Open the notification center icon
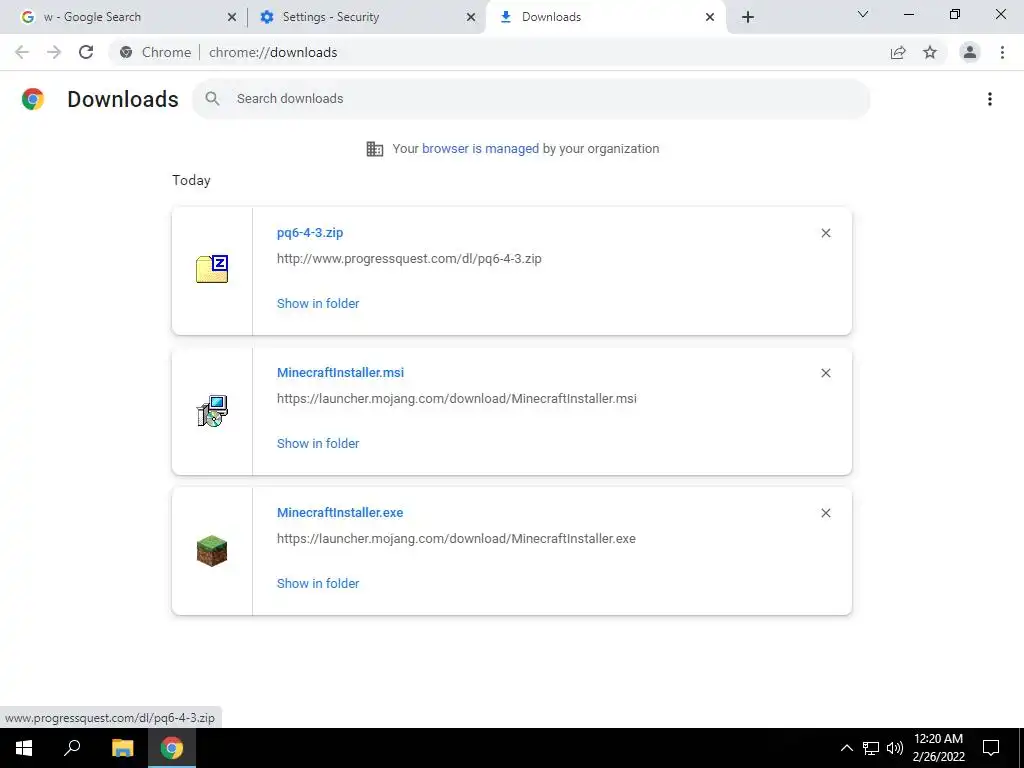Viewport: 1024px width, 768px height. tap(991, 748)
